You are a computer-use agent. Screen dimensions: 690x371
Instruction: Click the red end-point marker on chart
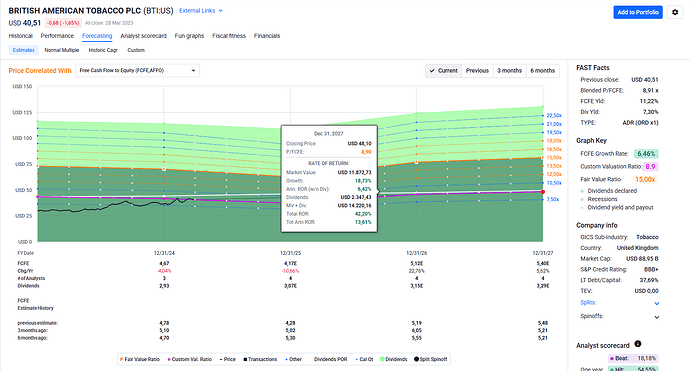[543, 192]
